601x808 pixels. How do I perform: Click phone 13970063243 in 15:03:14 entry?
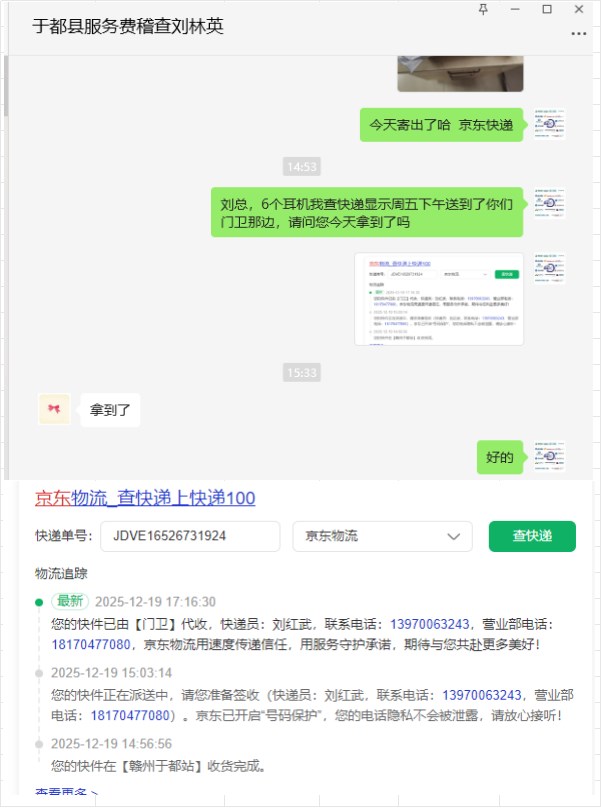tap(482, 695)
